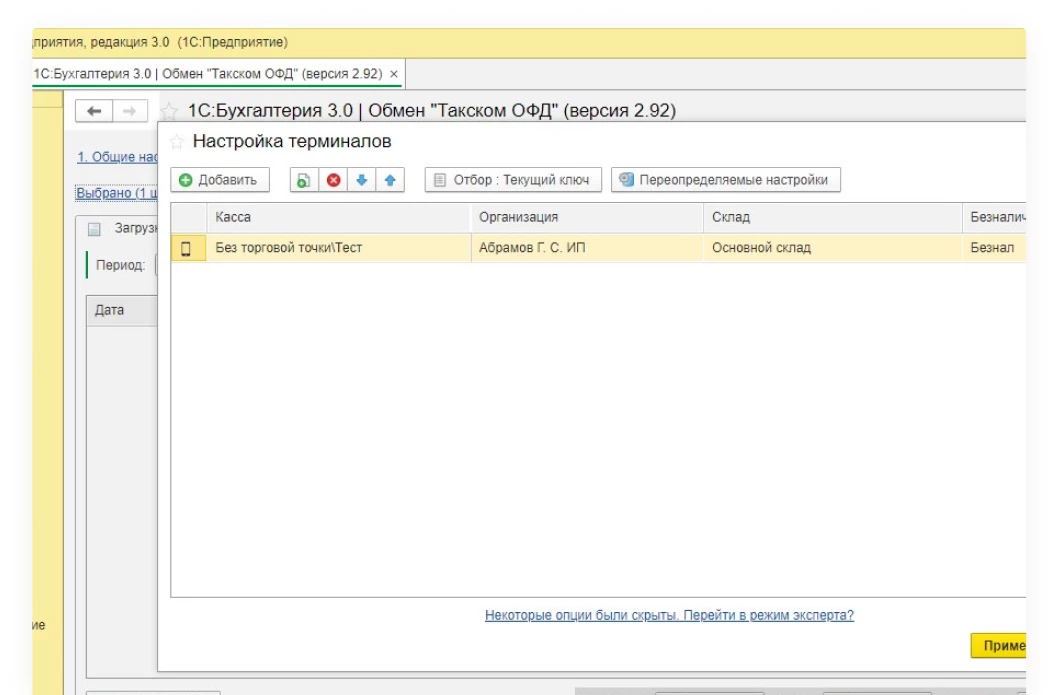Move the row up with blue arrow
Viewport: 1059px width, 695px height.
(x=390, y=180)
